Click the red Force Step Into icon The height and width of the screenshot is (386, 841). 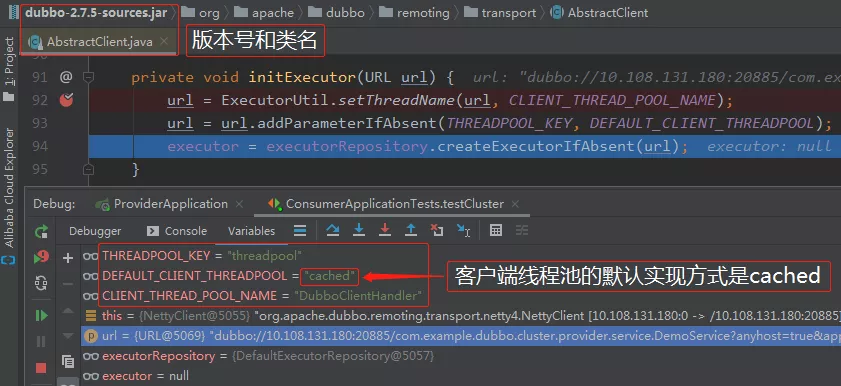(385, 231)
